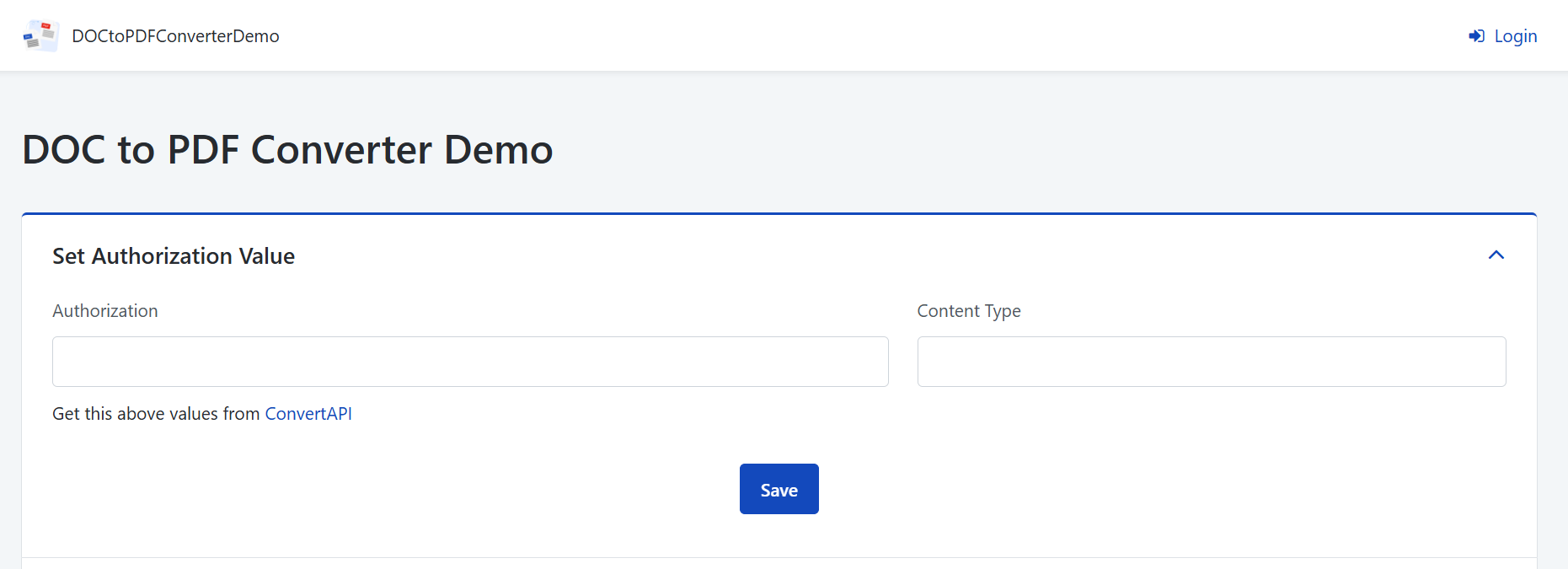Click the Set Authorization Value panel title
Screen dimensions: 1568x569
pos(174,256)
